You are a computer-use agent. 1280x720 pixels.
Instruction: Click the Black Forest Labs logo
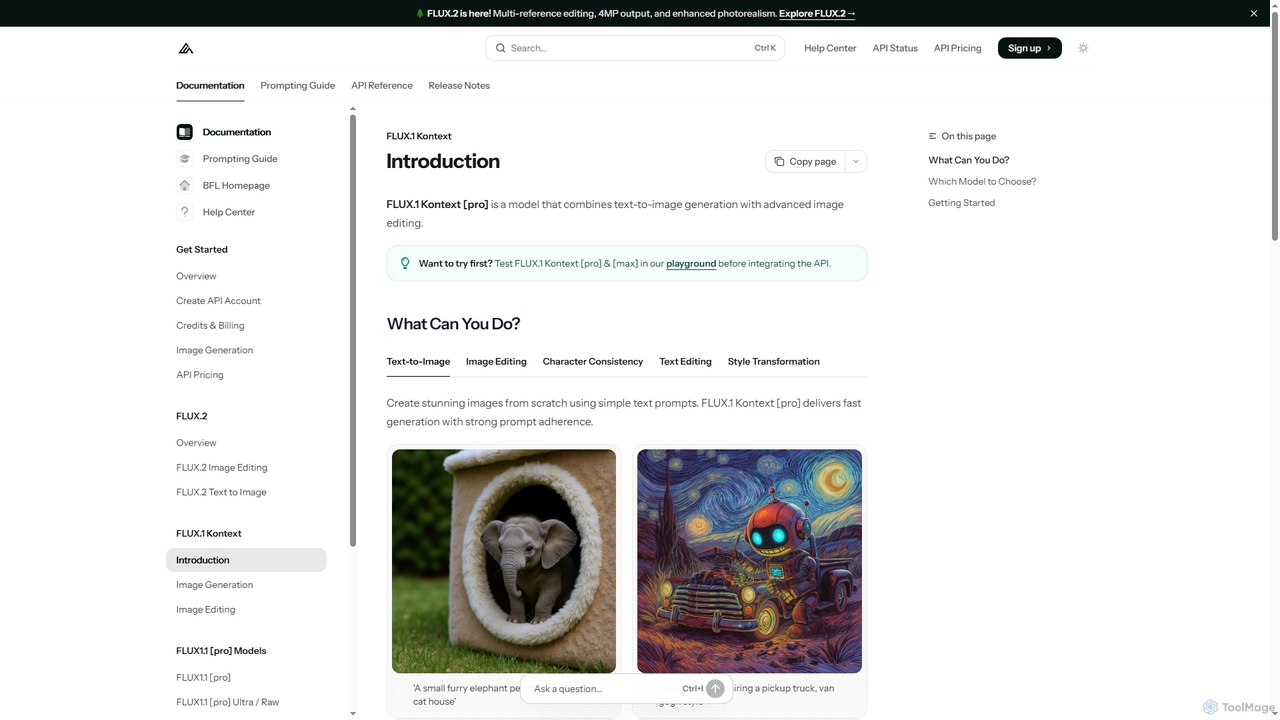point(186,48)
